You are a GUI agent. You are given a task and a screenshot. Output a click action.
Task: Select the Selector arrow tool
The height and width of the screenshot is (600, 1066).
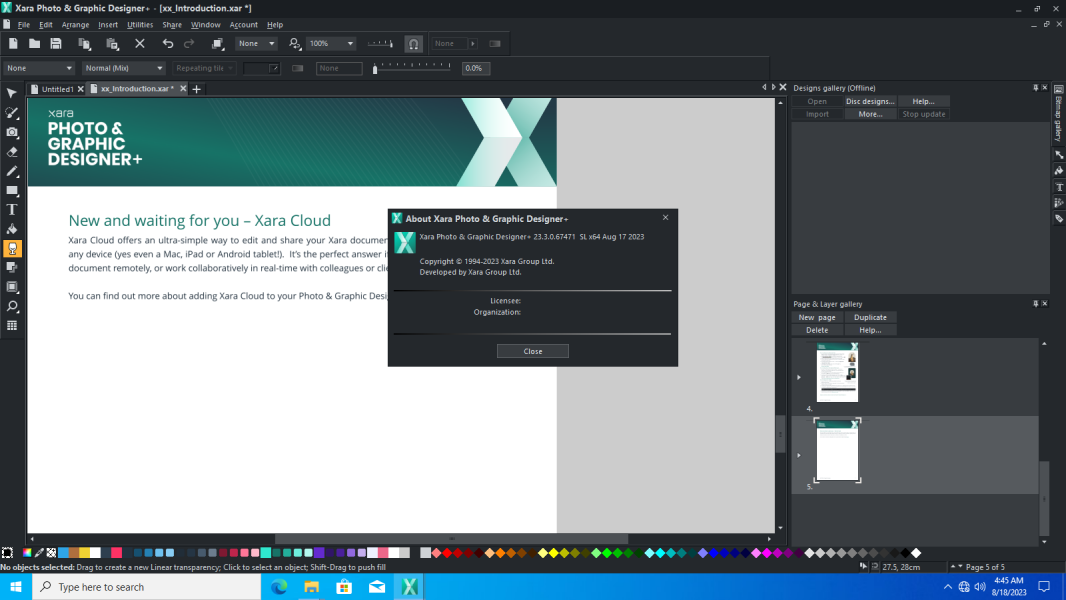pyautogui.click(x=12, y=93)
